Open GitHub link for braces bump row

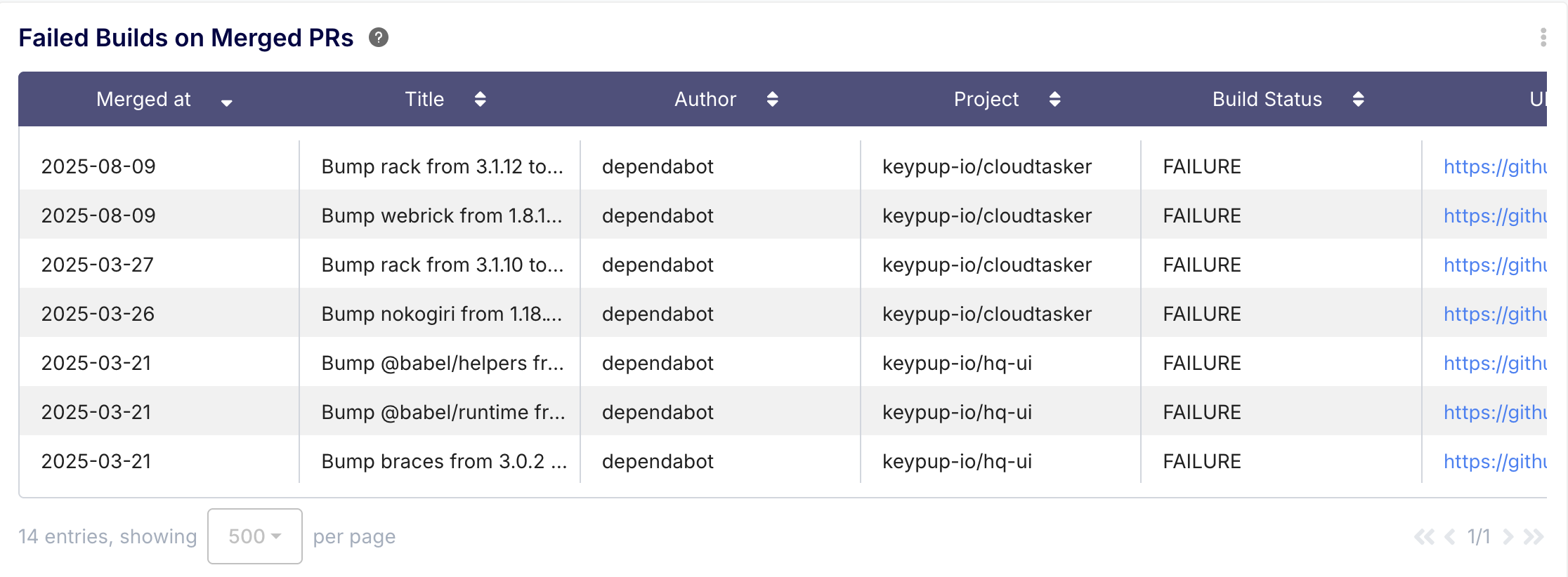(1494, 461)
